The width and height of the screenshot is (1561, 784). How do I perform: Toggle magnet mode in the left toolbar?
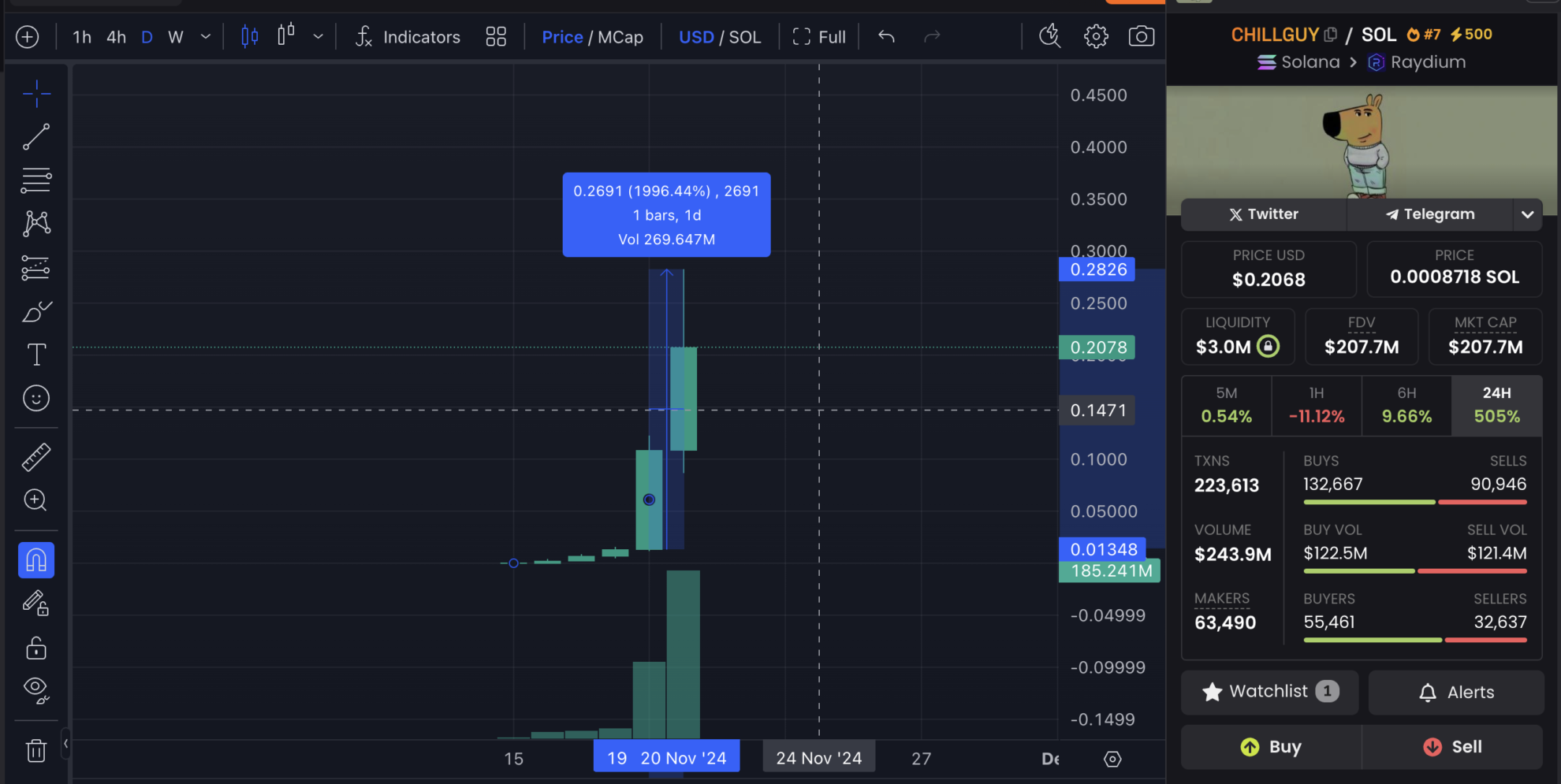pyautogui.click(x=36, y=560)
